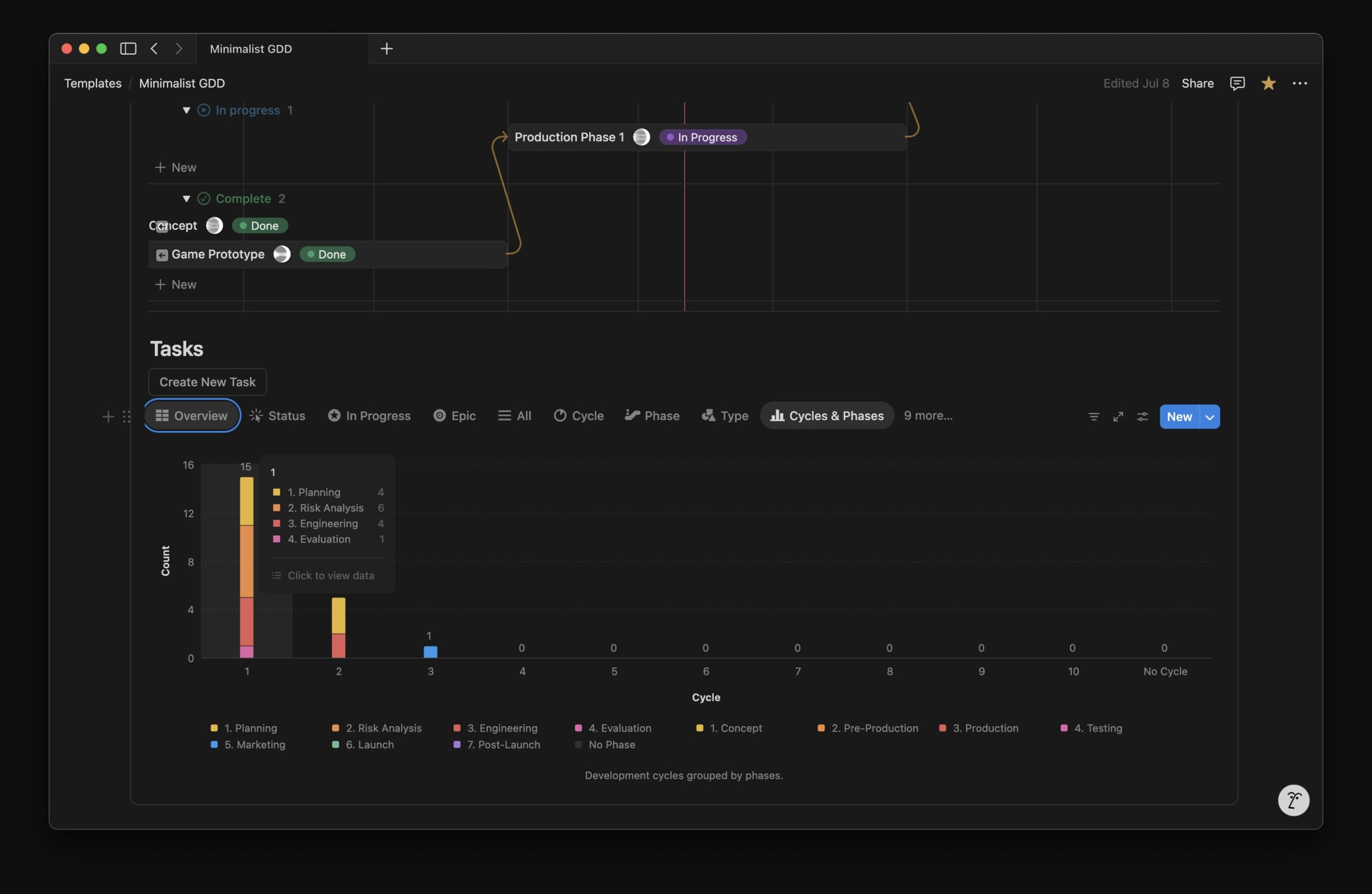Image resolution: width=1372 pixels, height=894 pixels.
Task: Open the Phase tab
Action: (653, 415)
